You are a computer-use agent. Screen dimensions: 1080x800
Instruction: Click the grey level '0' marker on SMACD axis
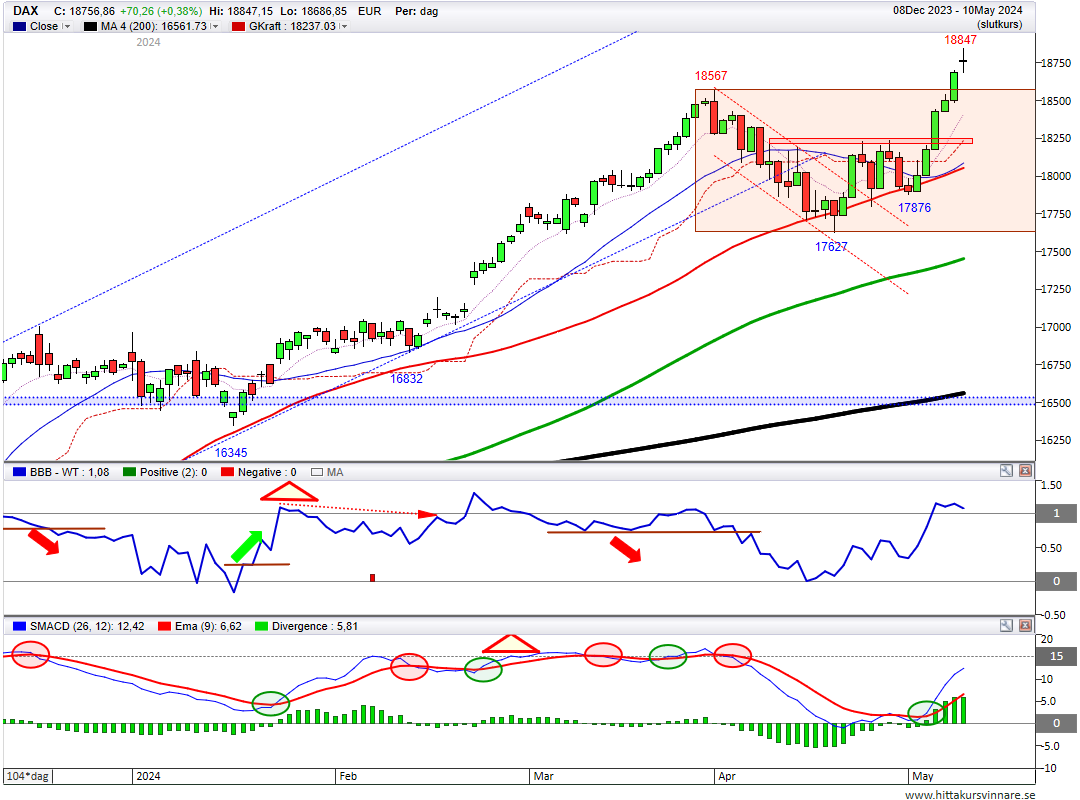click(1057, 723)
